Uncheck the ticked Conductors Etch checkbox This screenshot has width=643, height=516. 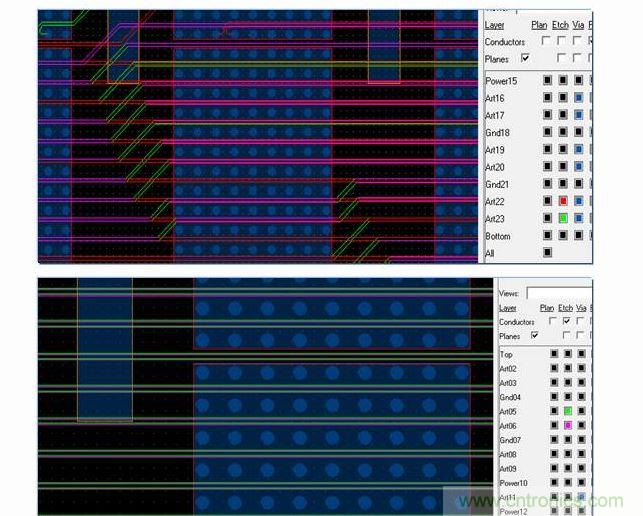[x=568, y=321]
